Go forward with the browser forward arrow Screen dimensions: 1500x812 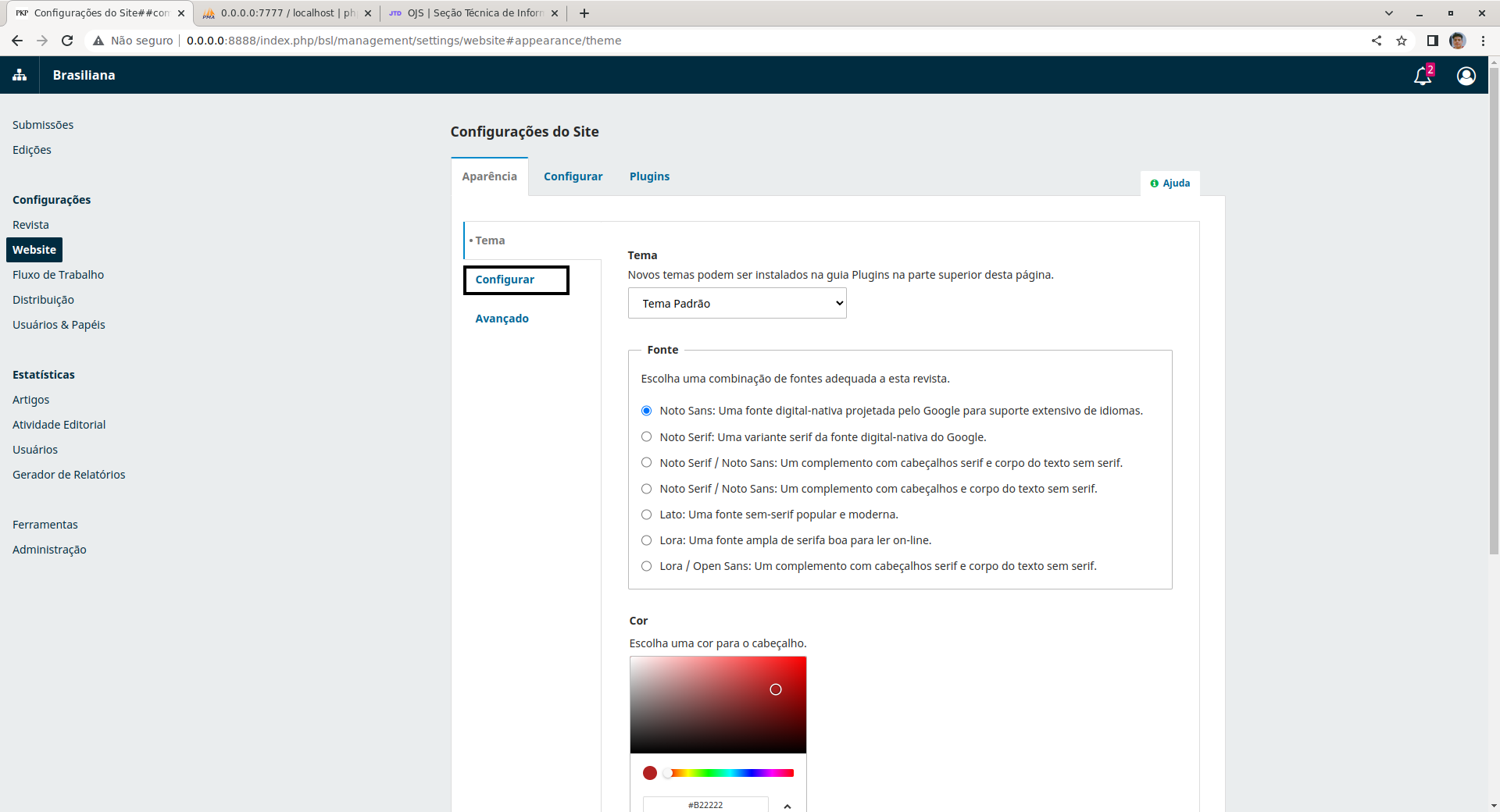42,41
